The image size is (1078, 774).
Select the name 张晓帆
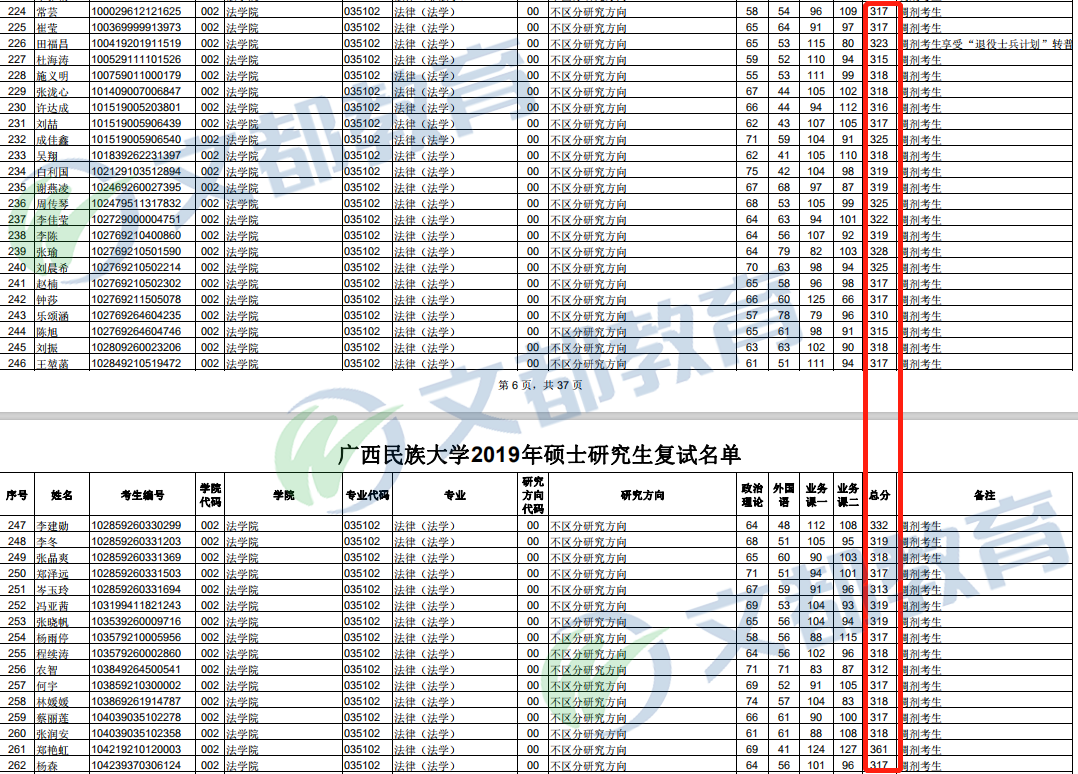point(52,621)
